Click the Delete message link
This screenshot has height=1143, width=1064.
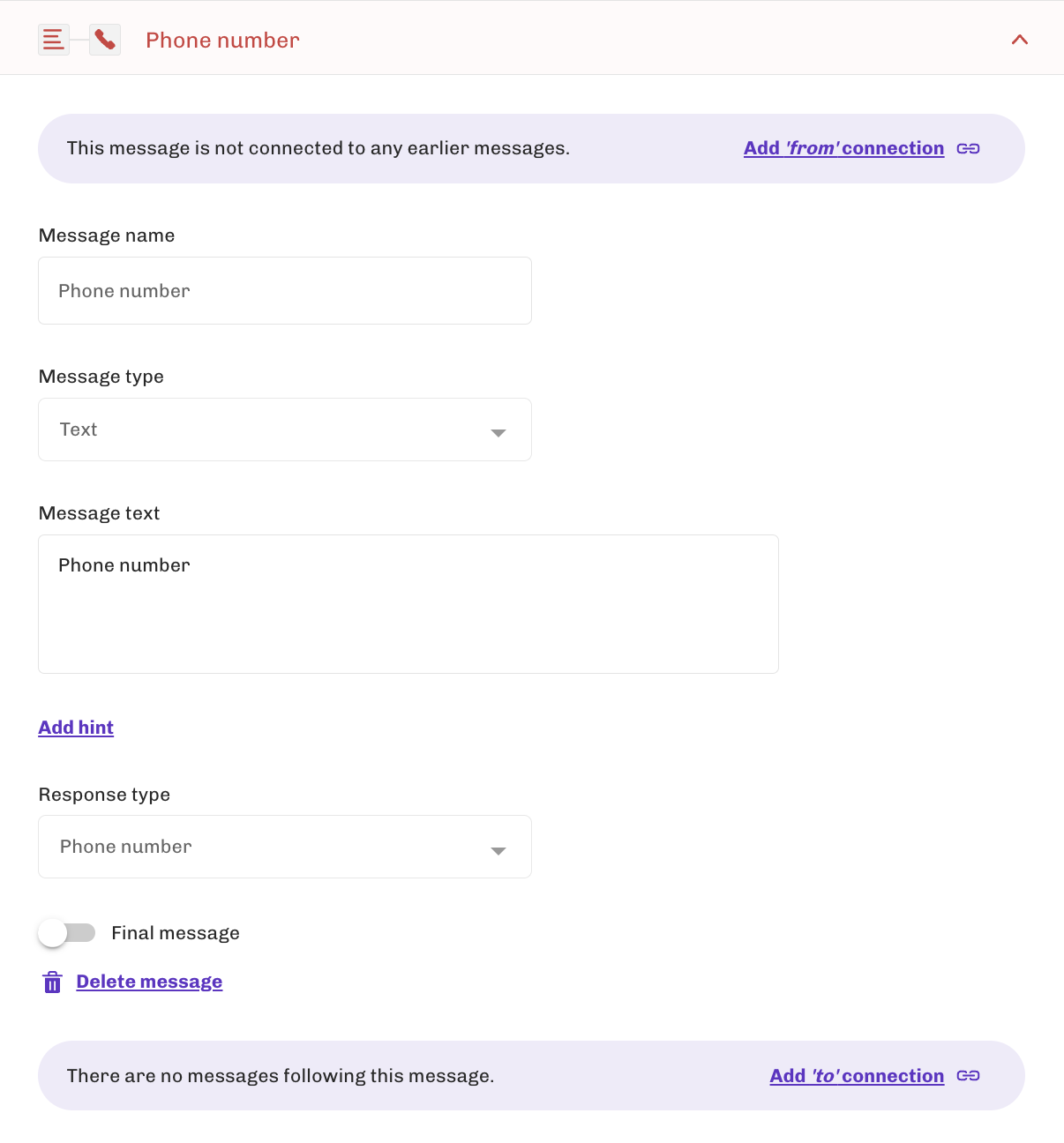(x=149, y=982)
